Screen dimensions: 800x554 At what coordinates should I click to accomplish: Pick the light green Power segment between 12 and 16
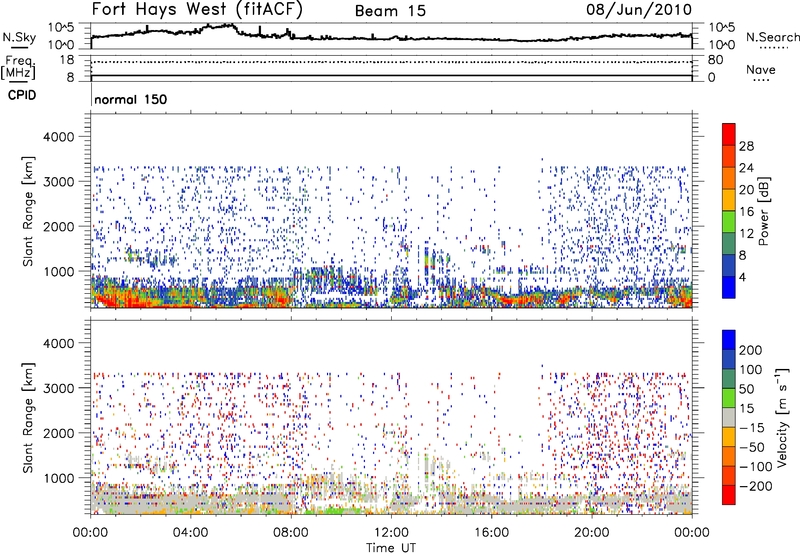coord(729,221)
